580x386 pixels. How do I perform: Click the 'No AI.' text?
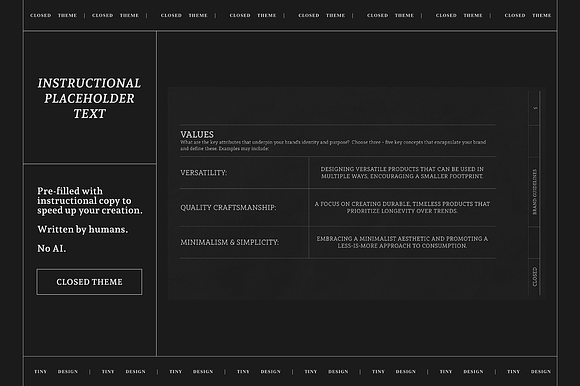pyautogui.click(x=51, y=248)
